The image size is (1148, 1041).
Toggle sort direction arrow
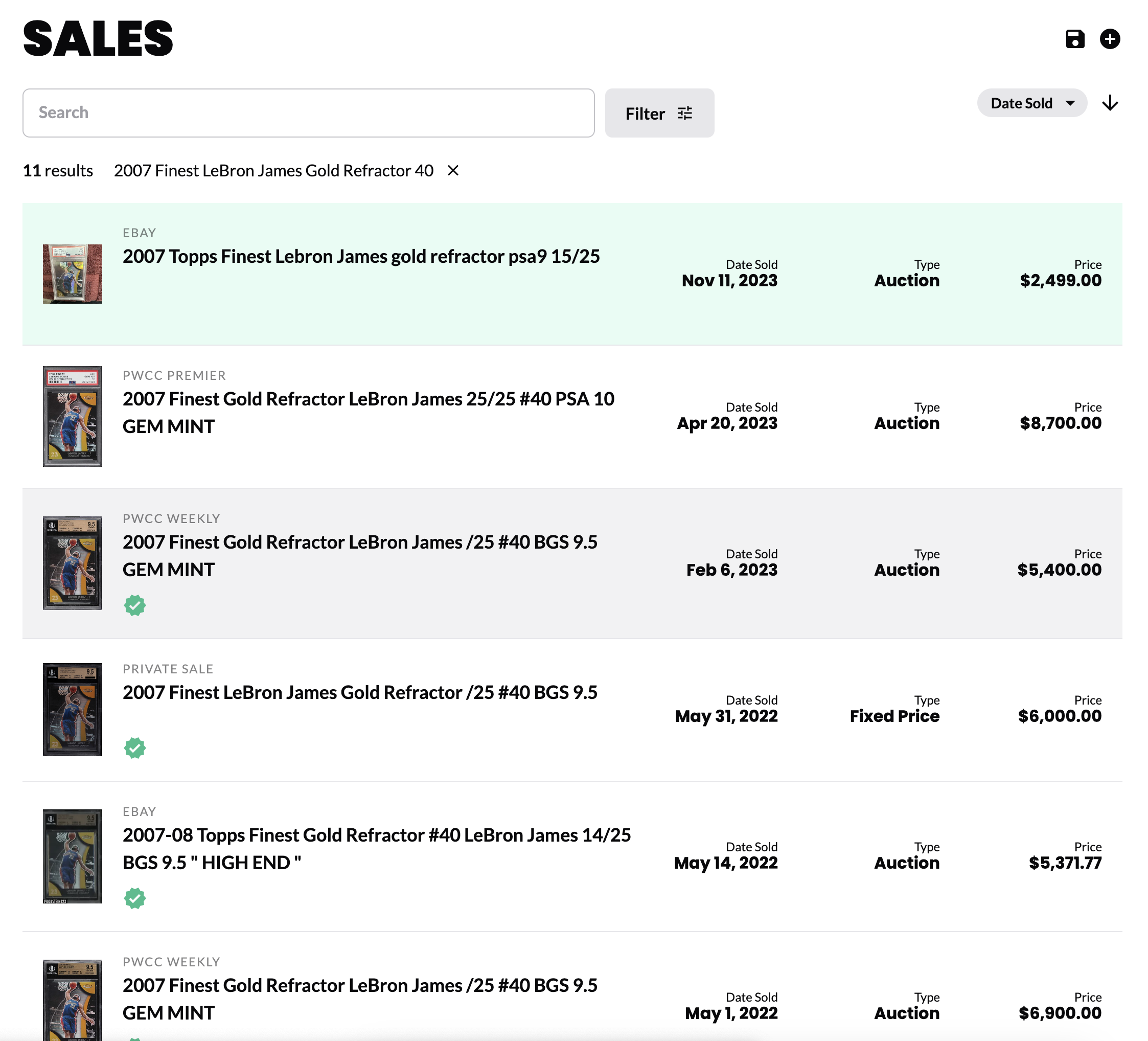[1110, 103]
